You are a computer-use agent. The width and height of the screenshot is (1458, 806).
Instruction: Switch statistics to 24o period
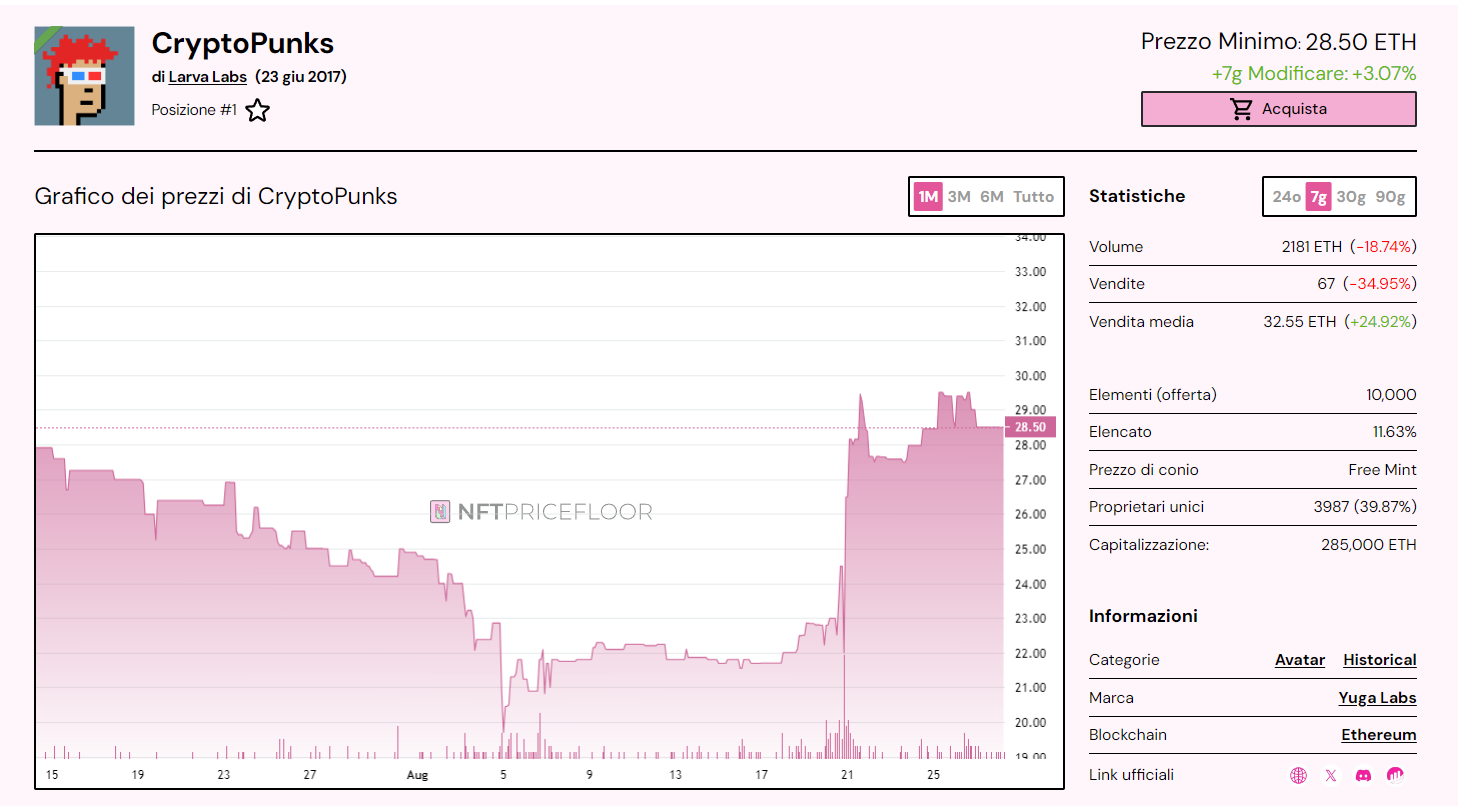click(x=1286, y=197)
